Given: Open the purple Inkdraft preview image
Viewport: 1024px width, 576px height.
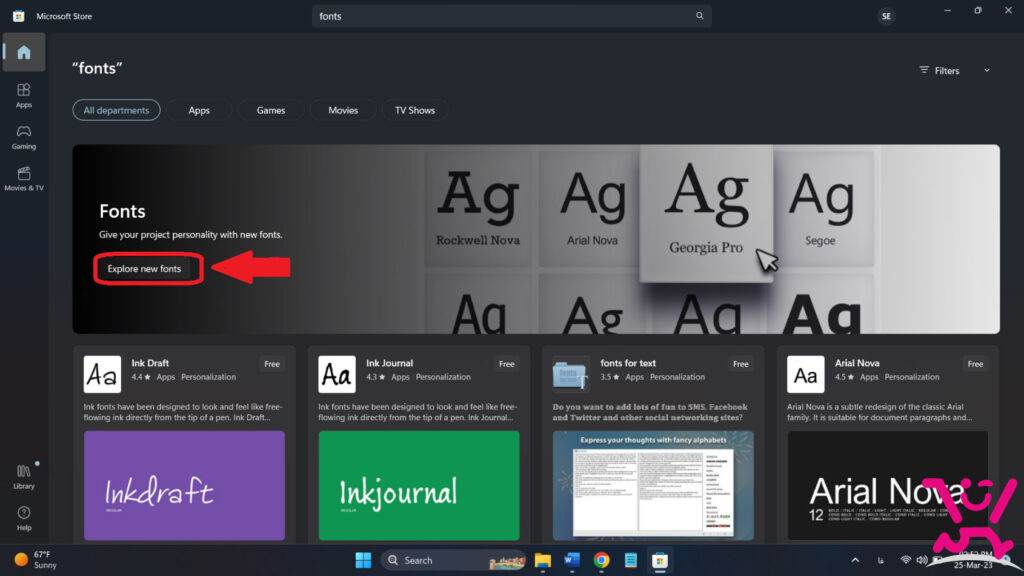Looking at the screenshot, I should [x=184, y=485].
